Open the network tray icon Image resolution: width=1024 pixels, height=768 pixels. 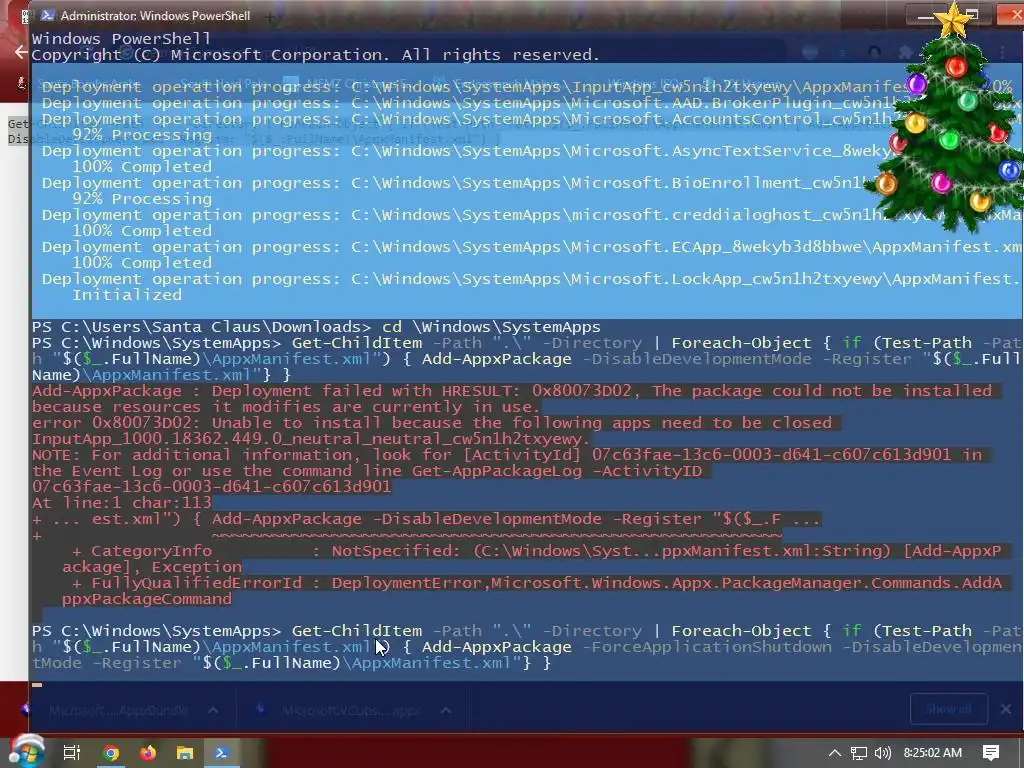pyautogui.click(x=859, y=753)
